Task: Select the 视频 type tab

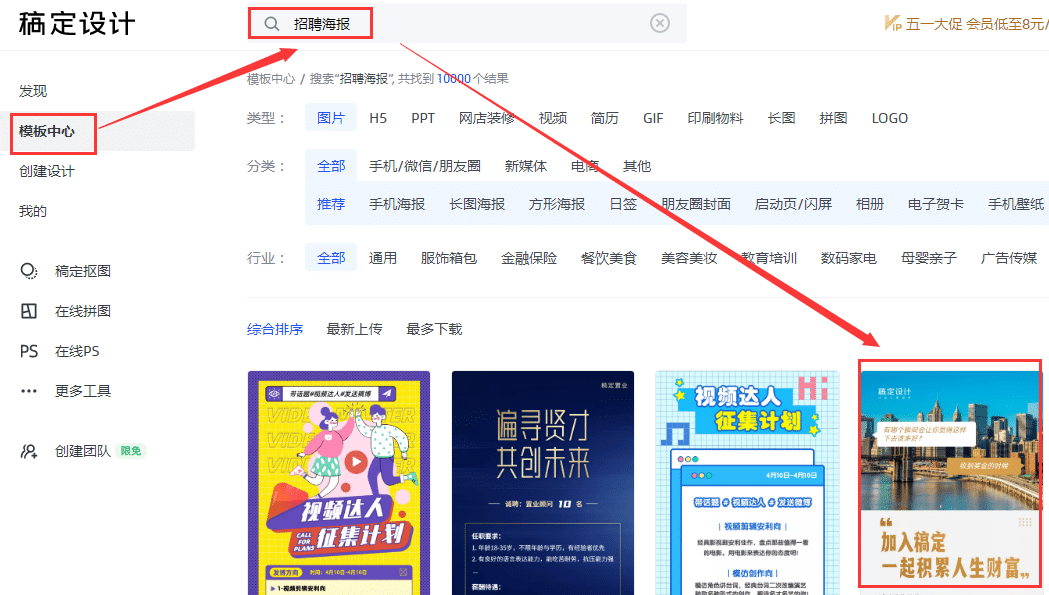Action: pyautogui.click(x=553, y=118)
